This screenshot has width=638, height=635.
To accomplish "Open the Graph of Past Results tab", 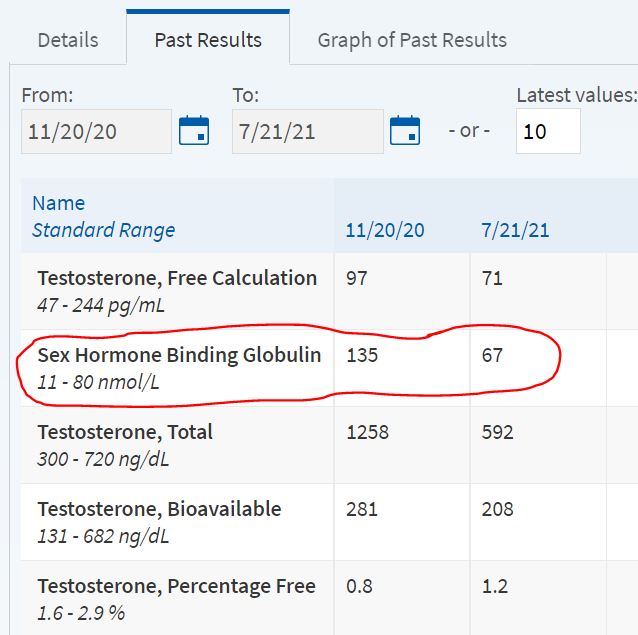I will (412, 40).
